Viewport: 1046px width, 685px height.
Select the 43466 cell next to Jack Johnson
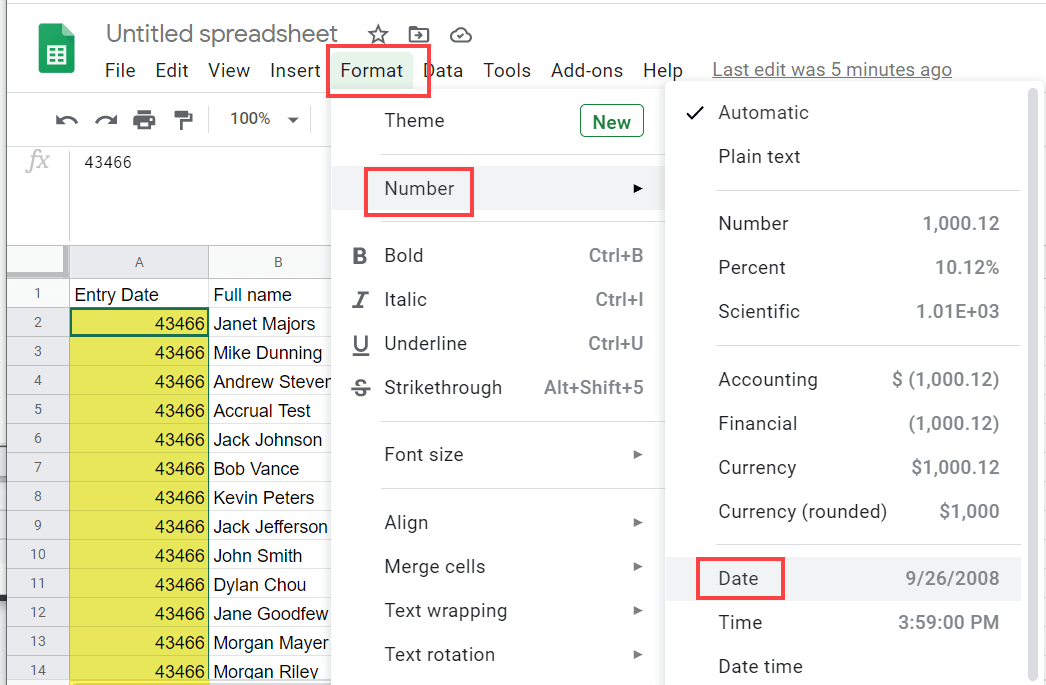pyautogui.click(x=139, y=440)
